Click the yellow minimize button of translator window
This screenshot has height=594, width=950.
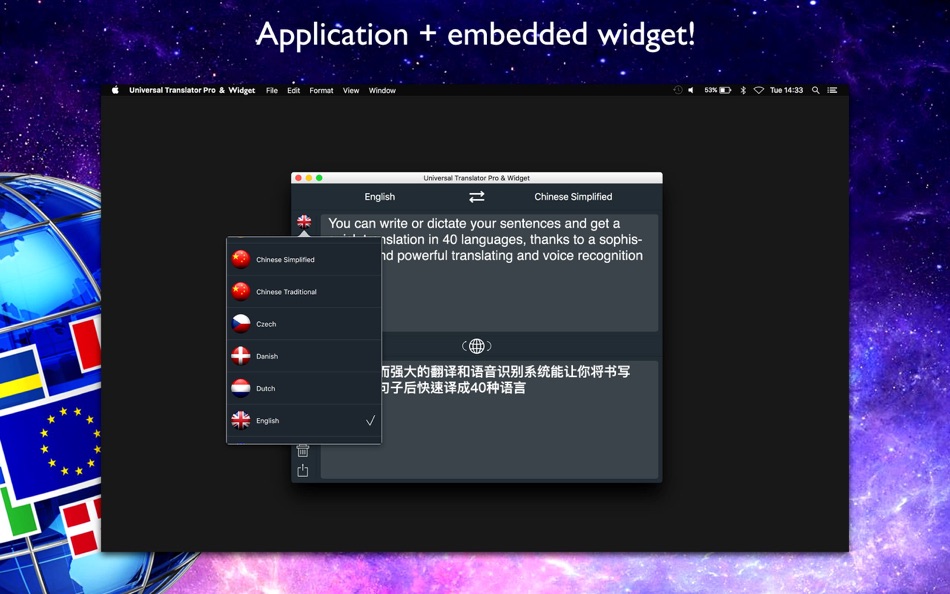pos(308,178)
